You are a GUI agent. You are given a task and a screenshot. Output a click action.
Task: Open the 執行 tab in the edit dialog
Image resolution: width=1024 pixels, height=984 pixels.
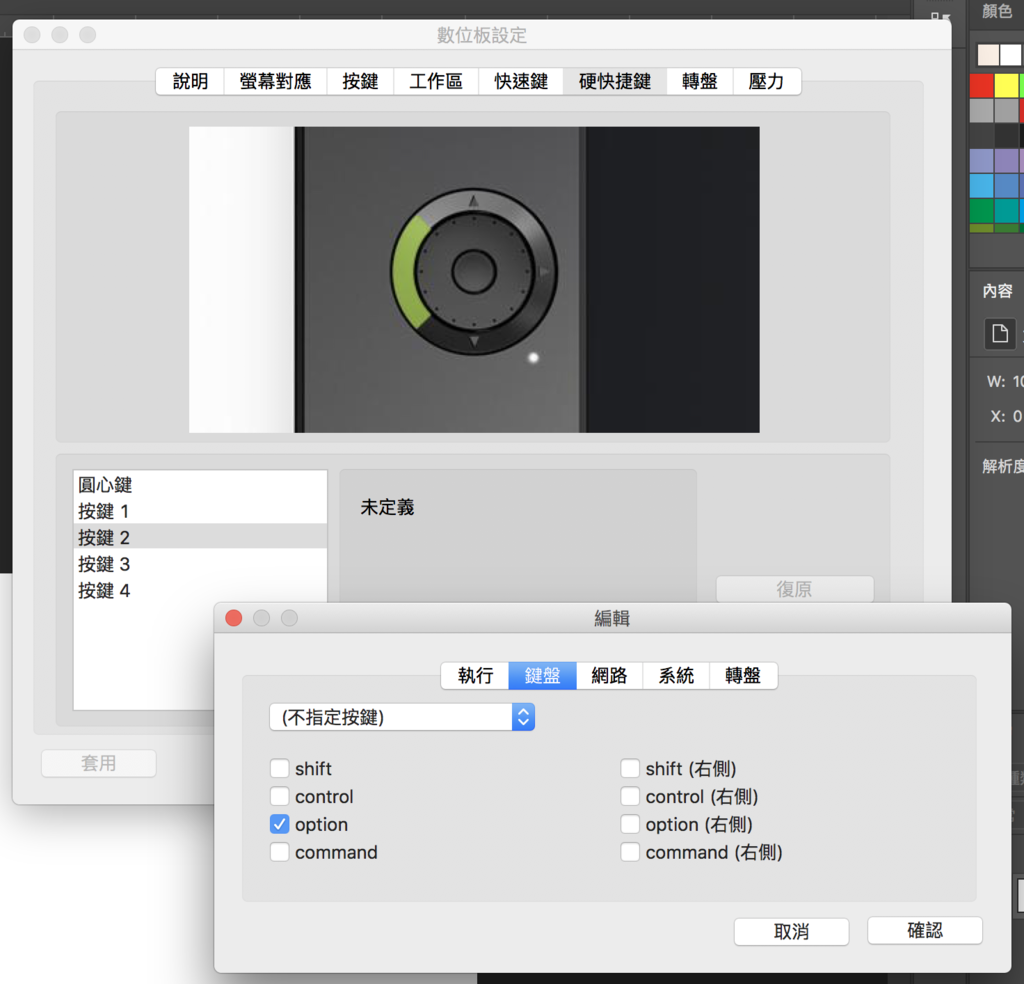[475, 675]
